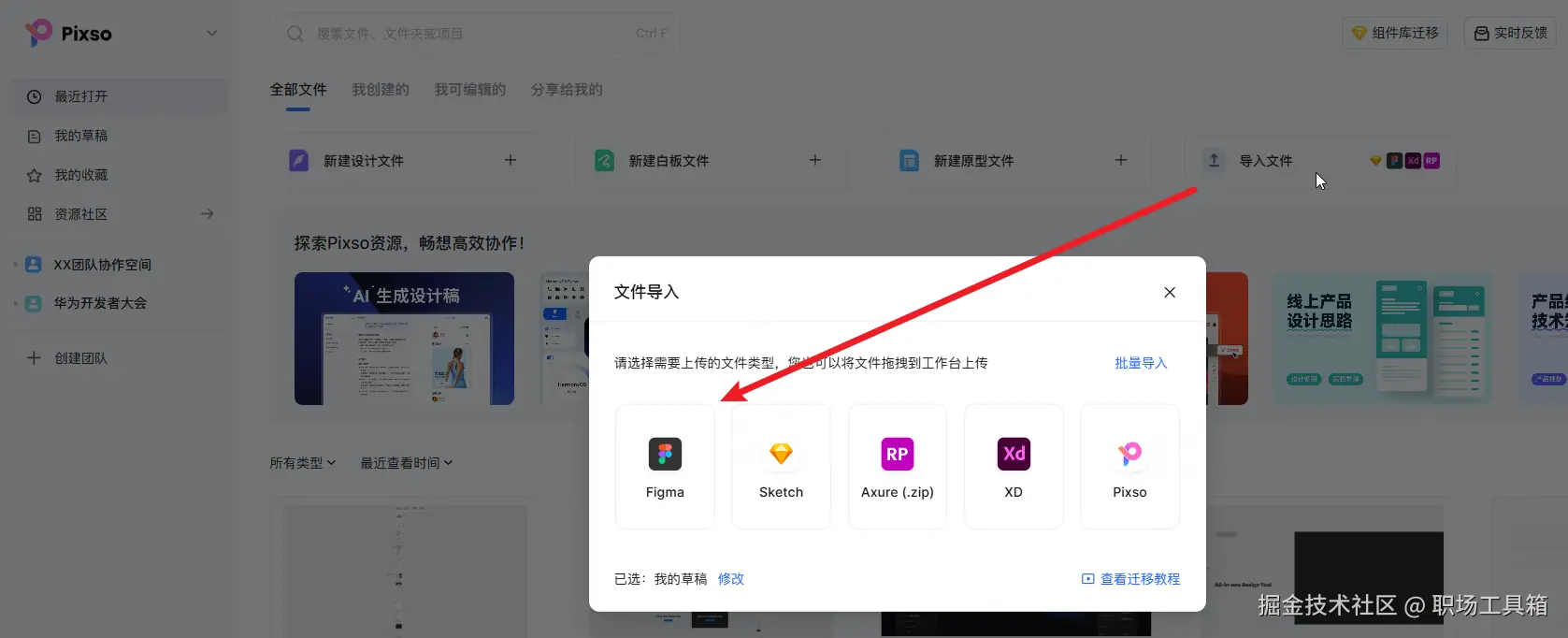Open the 线上产品设计思路 resource card
This screenshot has width=1568, height=638.
click(x=1384, y=339)
